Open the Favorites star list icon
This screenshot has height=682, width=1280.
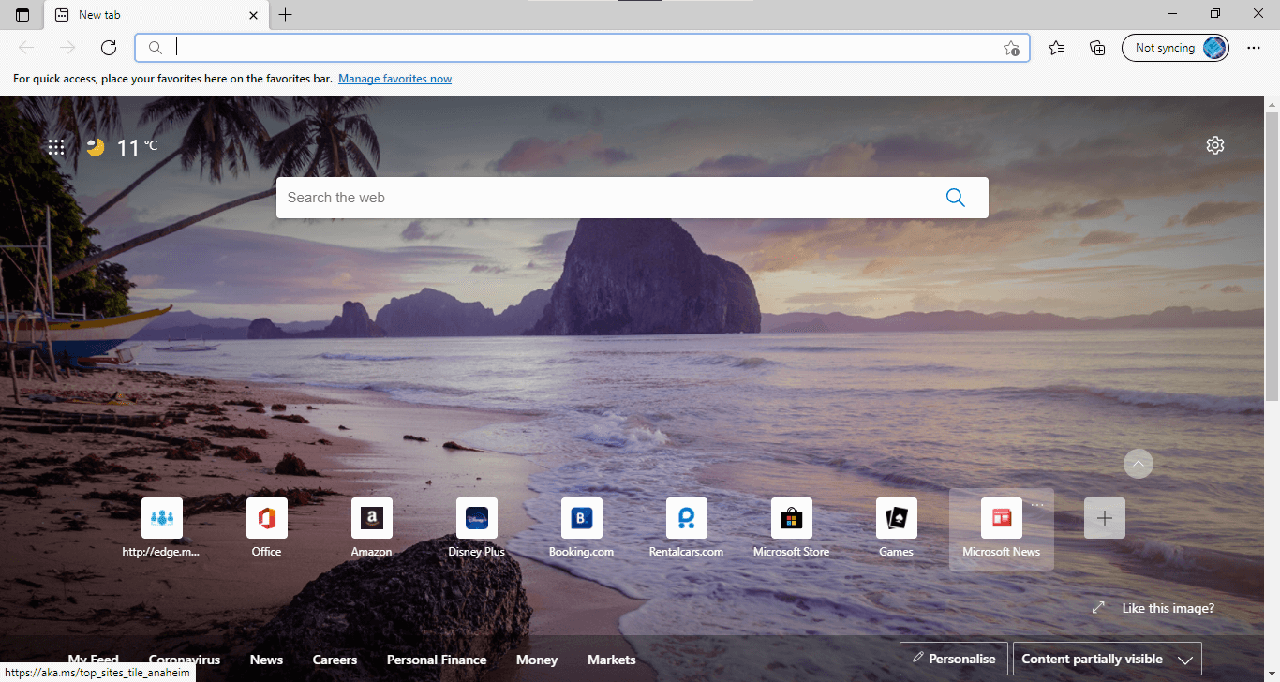[x=1056, y=48]
